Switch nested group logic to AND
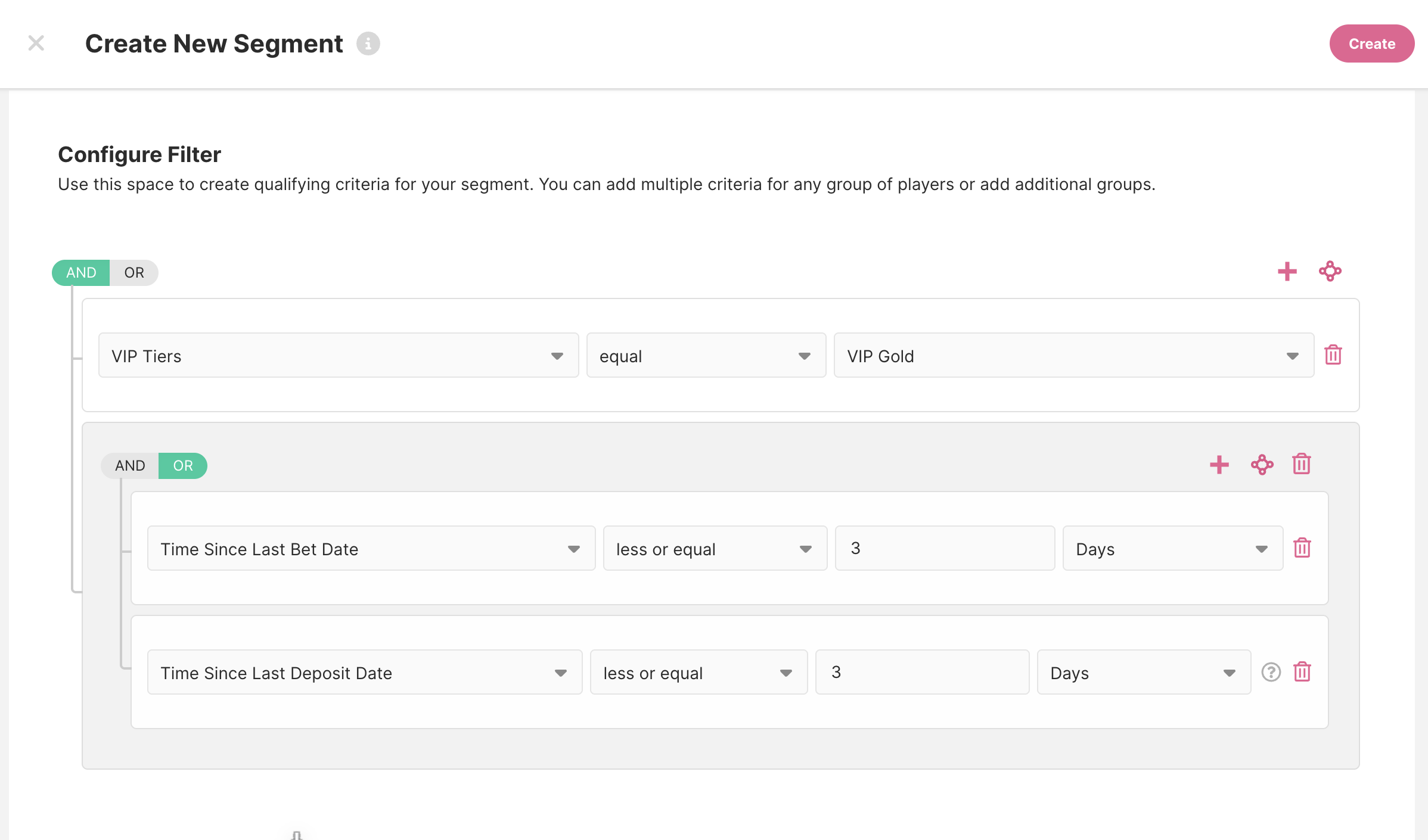The height and width of the screenshot is (840, 1428). [x=130, y=466]
